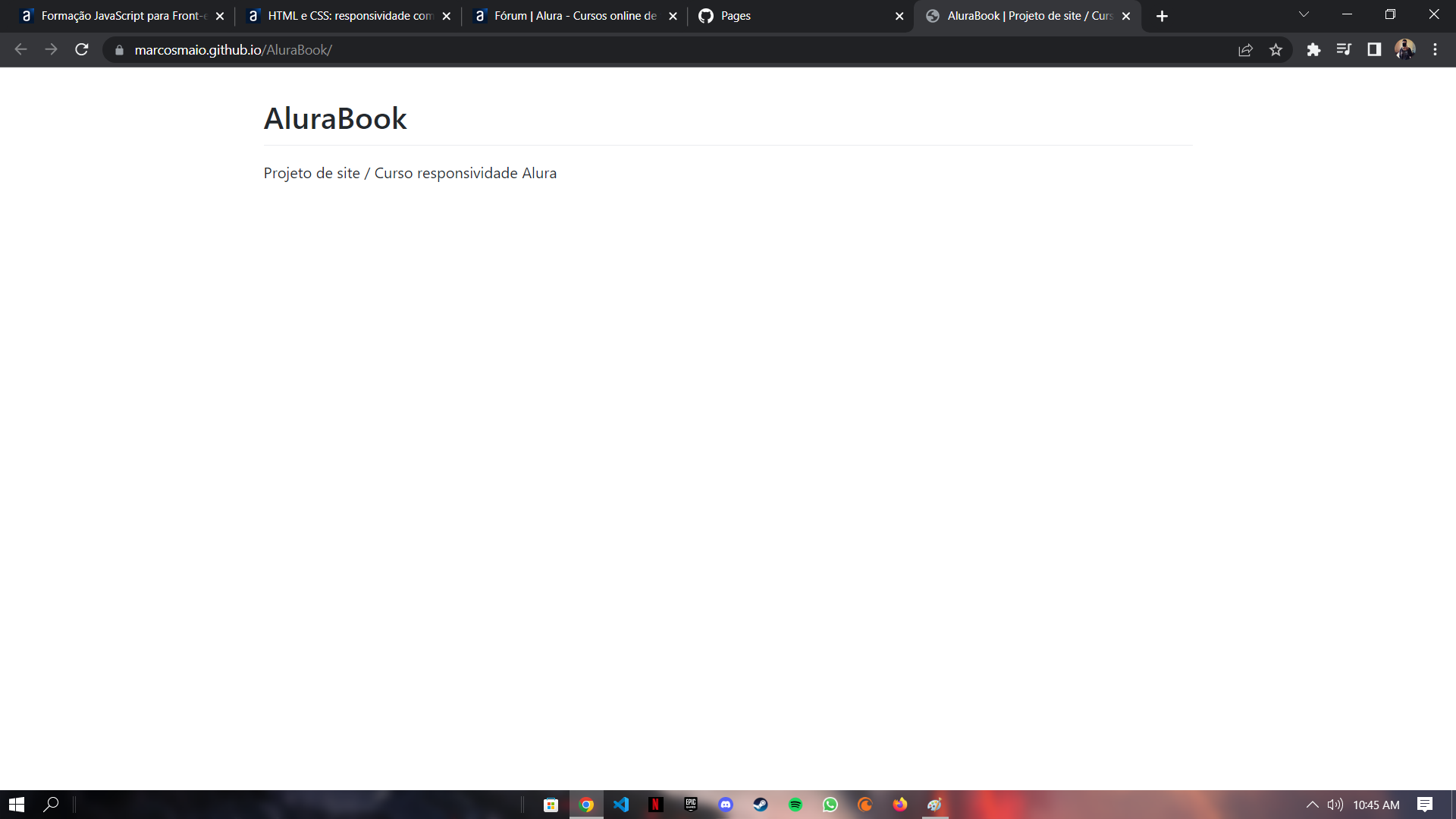
Task: Launch Visual Studio Code from taskbar
Action: click(x=621, y=805)
